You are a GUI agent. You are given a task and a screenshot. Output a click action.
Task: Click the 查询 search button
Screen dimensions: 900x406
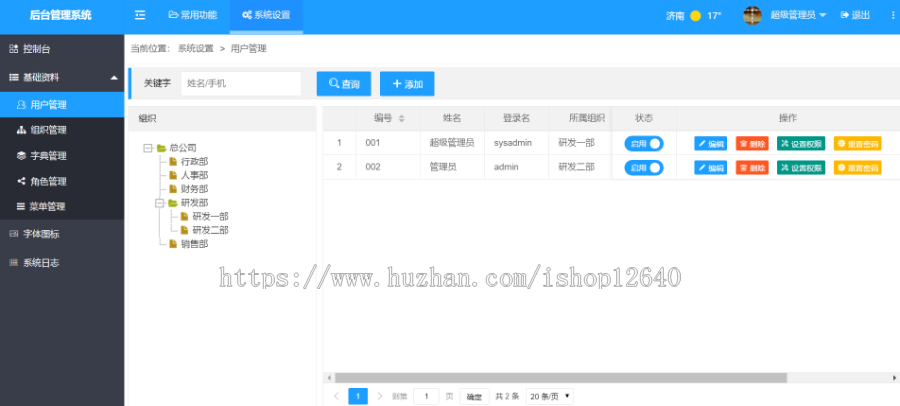(x=344, y=84)
